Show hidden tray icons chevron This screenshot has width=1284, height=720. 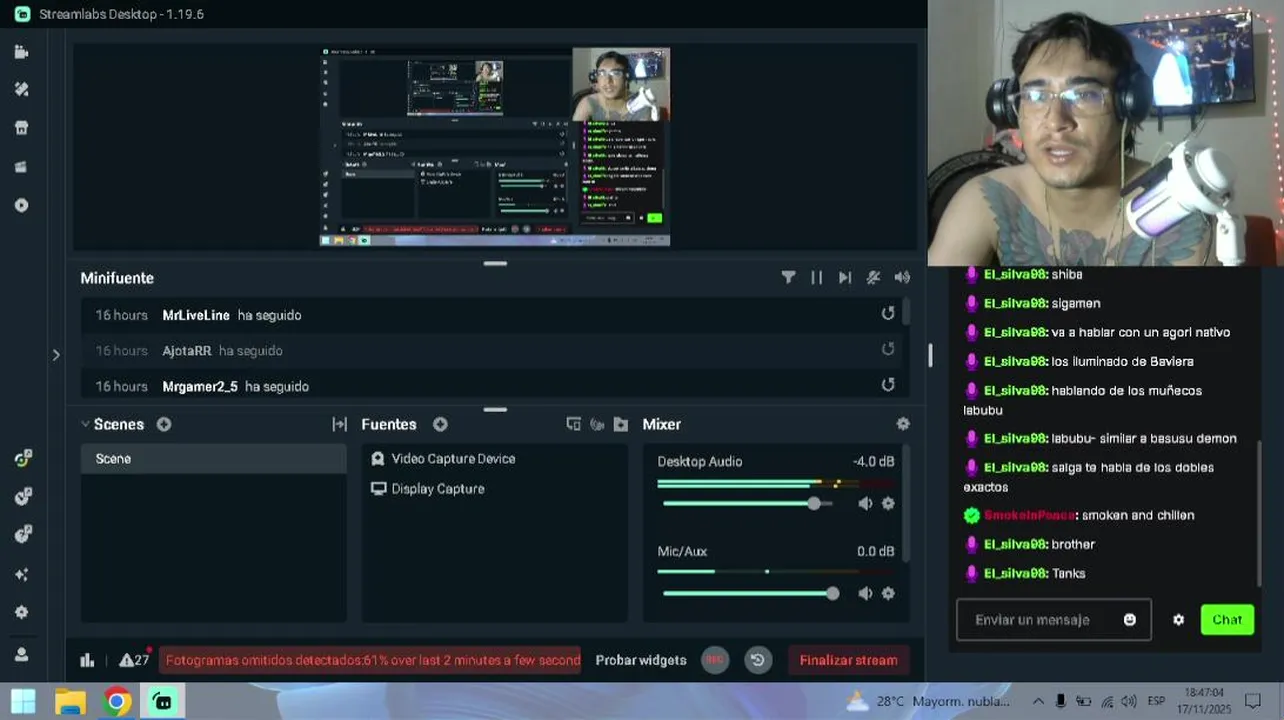tap(1038, 701)
